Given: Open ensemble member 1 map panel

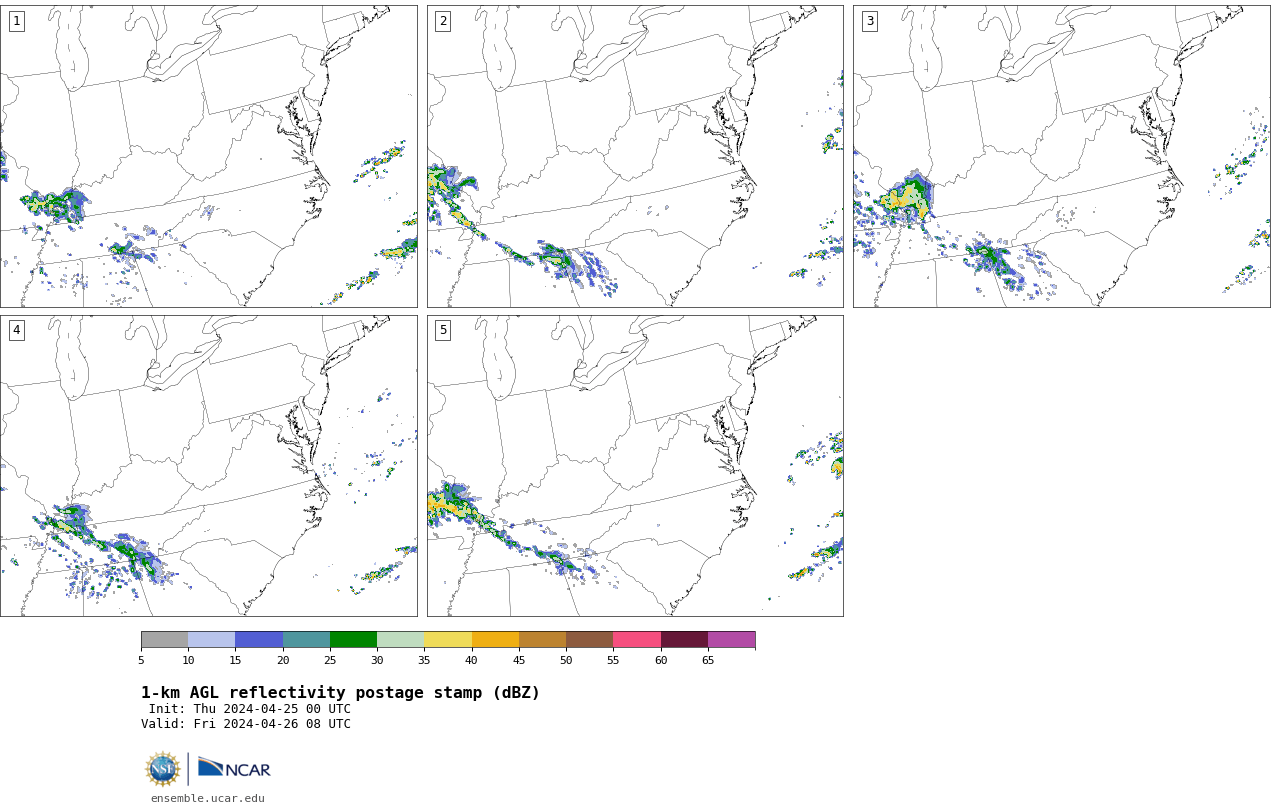Looking at the screenshot, I should pyautogui.click(x=208, y=156).
